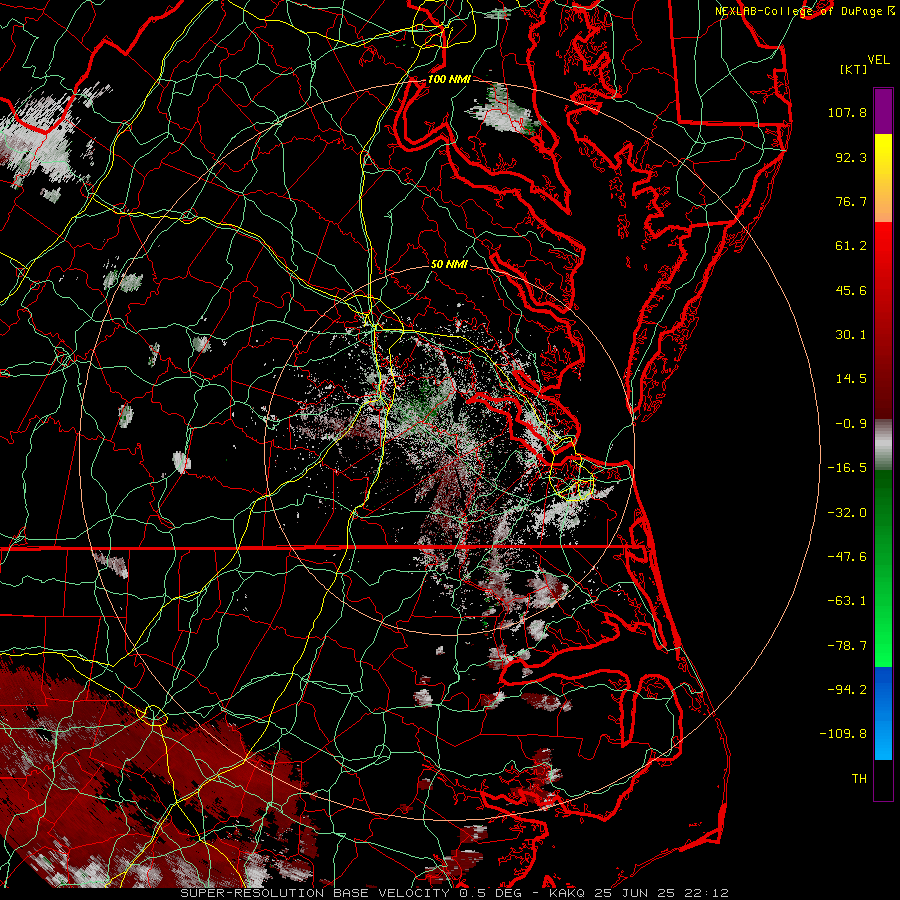This screenshot has width=900, height=900.
Task: Pick the green segment of the color bar
Action: tap(883, 568)
